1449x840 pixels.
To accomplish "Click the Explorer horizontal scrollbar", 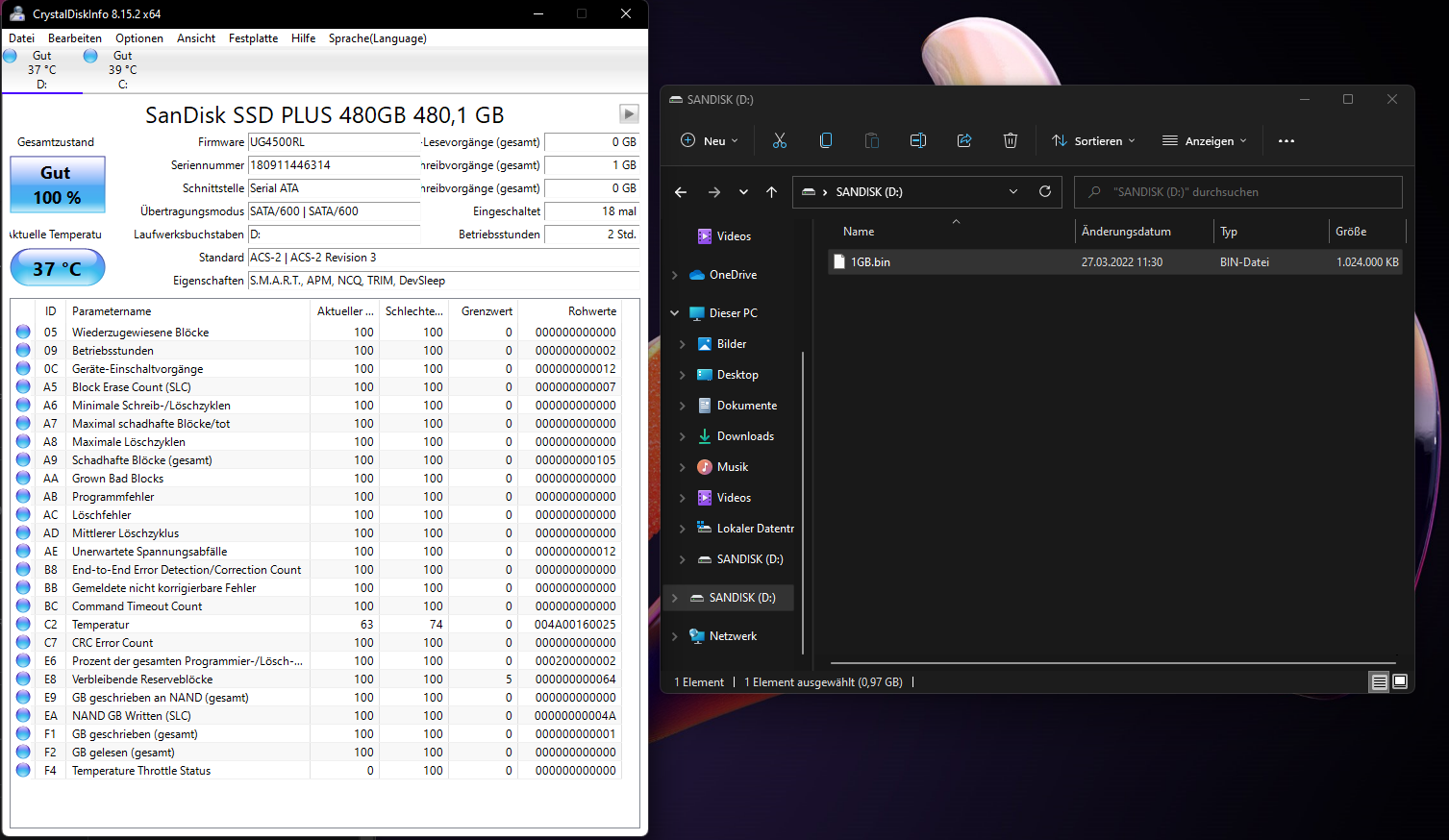I will (x=1113, y=663).
